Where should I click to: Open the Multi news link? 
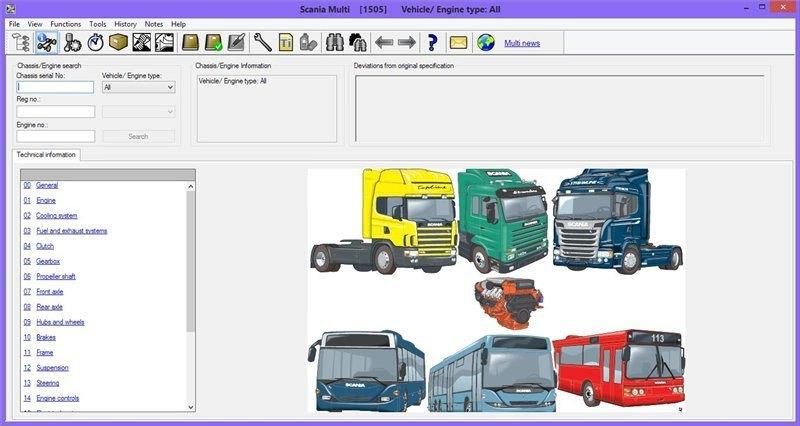pyautogui.click(x=522, y=43)
